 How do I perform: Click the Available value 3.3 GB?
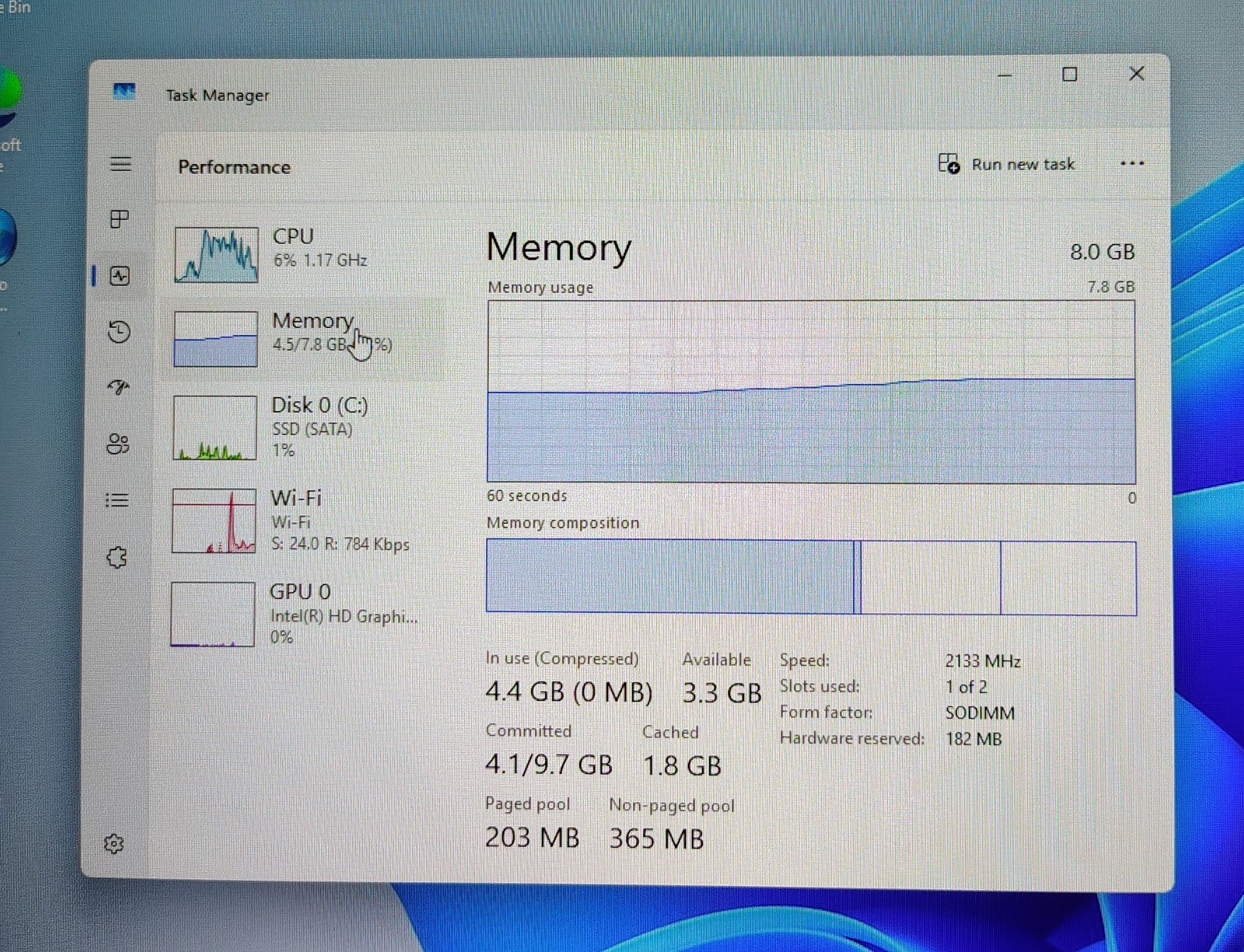point(722,693)
